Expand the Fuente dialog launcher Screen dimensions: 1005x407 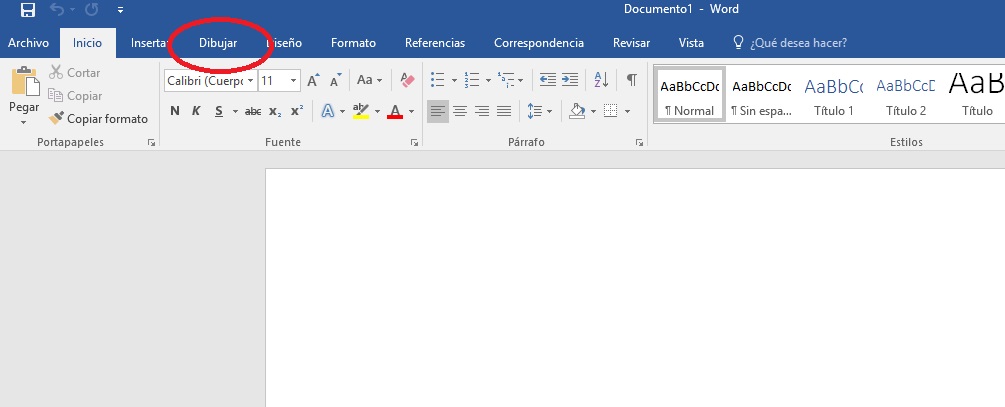click(x=414, y=144)
